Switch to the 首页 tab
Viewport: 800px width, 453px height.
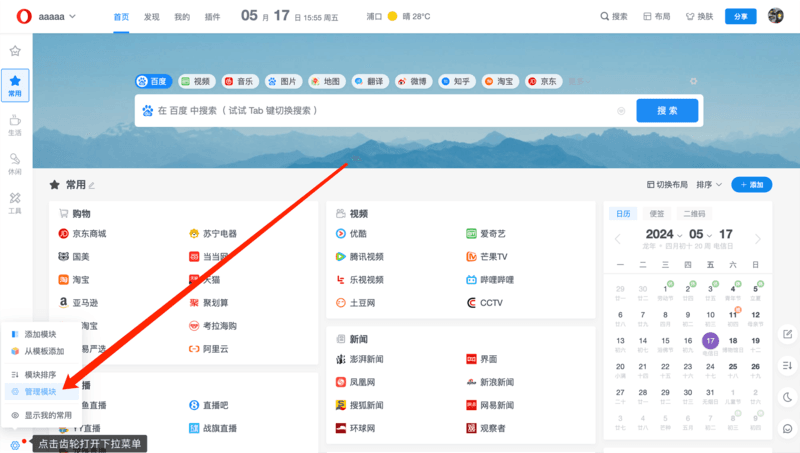[x=121, y=17]
